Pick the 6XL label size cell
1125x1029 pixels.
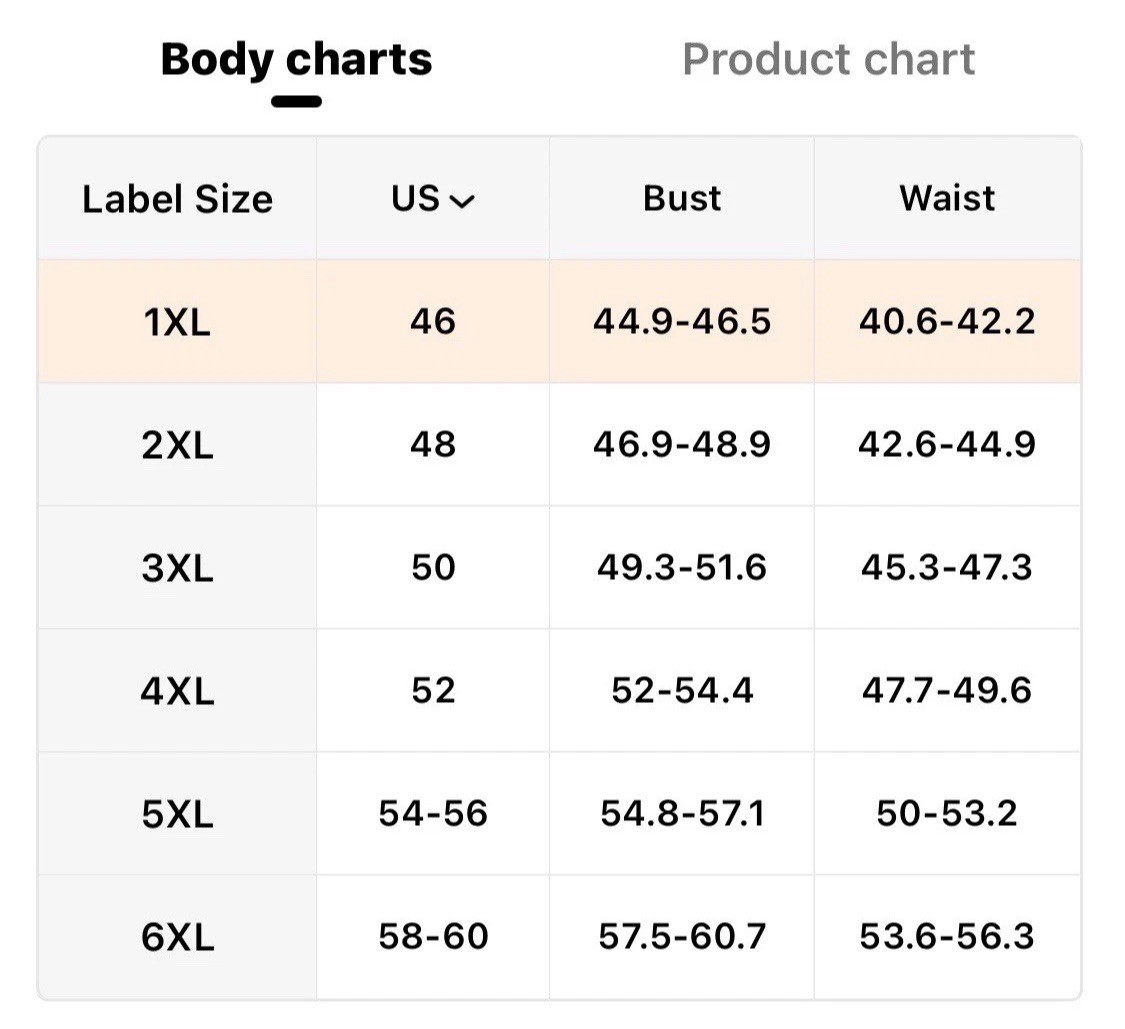click(x=177, y=937)
